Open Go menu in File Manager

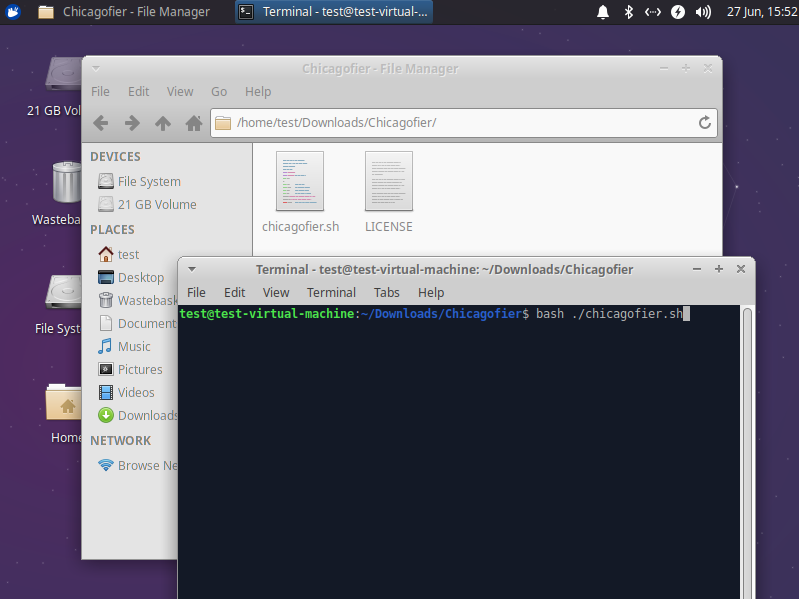(219, 92)
